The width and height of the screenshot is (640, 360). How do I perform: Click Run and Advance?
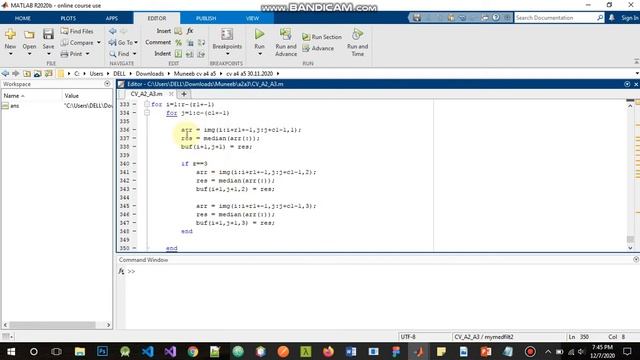286,42
